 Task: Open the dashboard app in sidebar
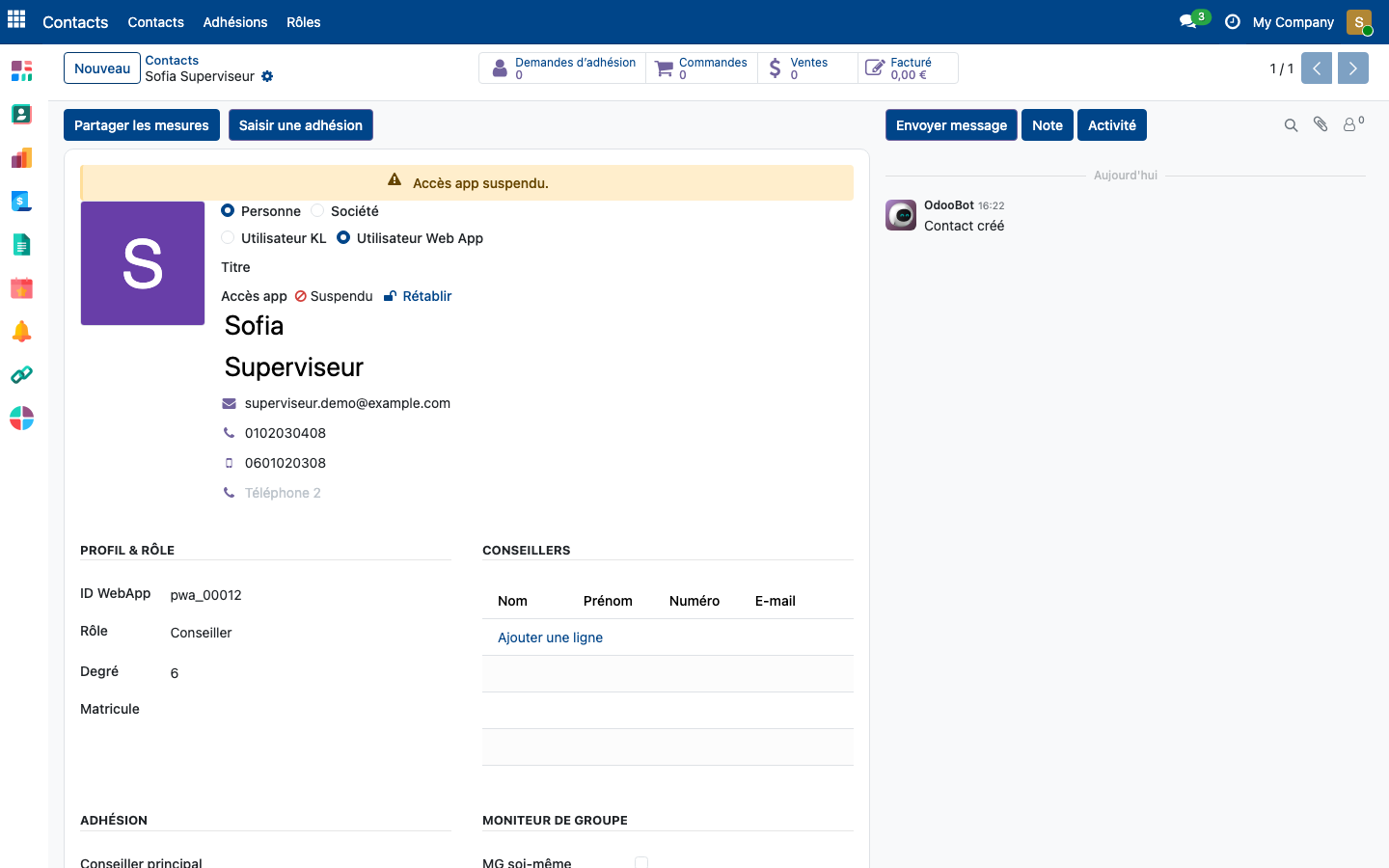point(21,70)
